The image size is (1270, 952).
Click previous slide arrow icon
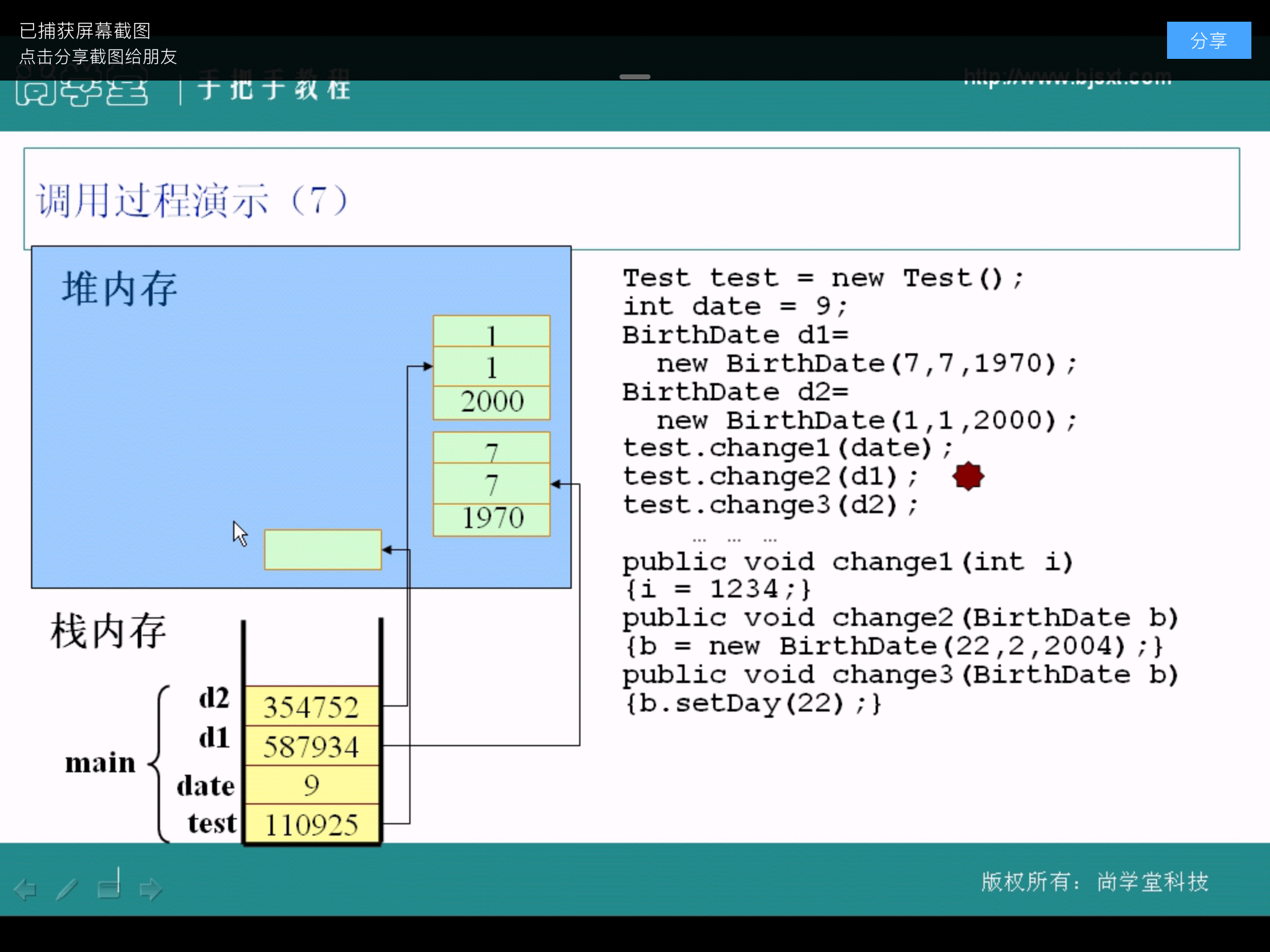(x=25, y=889)
